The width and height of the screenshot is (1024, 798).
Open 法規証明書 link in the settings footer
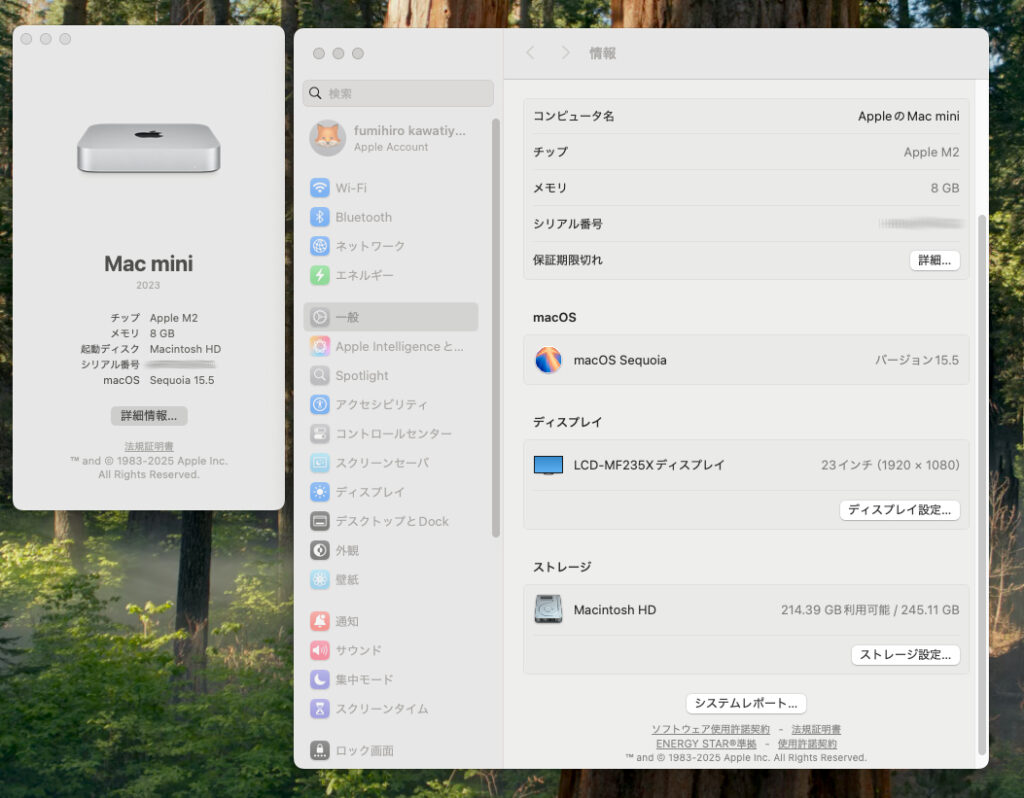(816, 729)
